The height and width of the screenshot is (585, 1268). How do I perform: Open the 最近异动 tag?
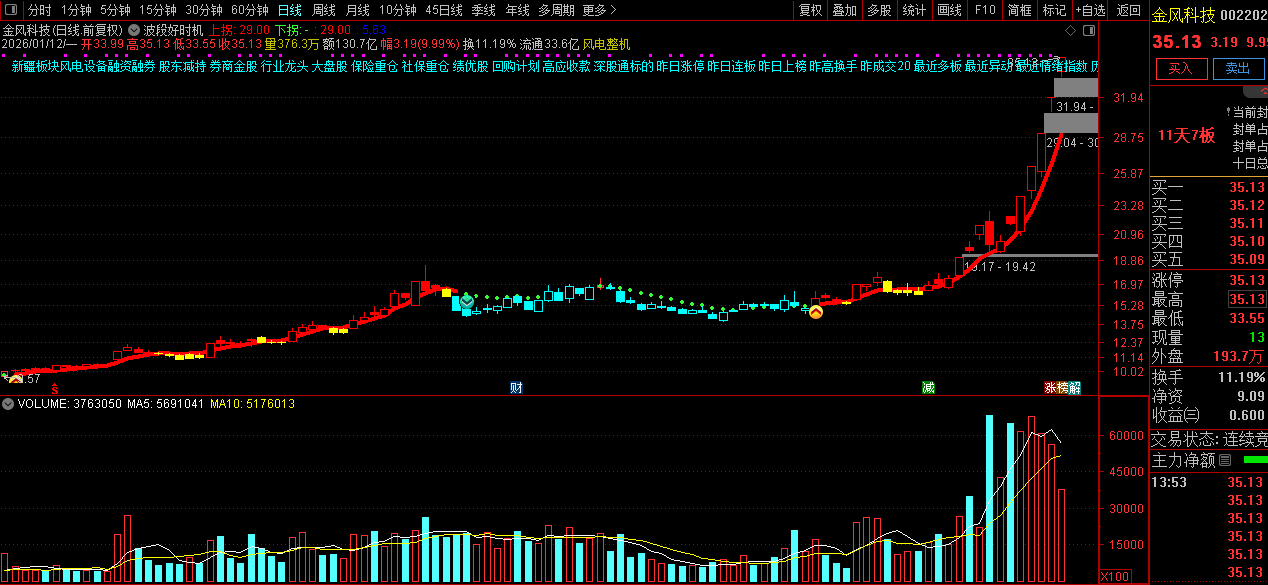coord(989,67)
